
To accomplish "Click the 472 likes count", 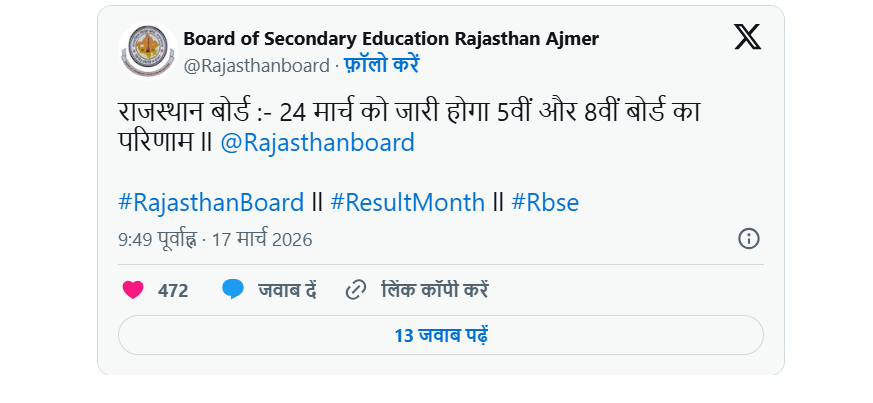I will pyautogui.click(x=173, y=291).
